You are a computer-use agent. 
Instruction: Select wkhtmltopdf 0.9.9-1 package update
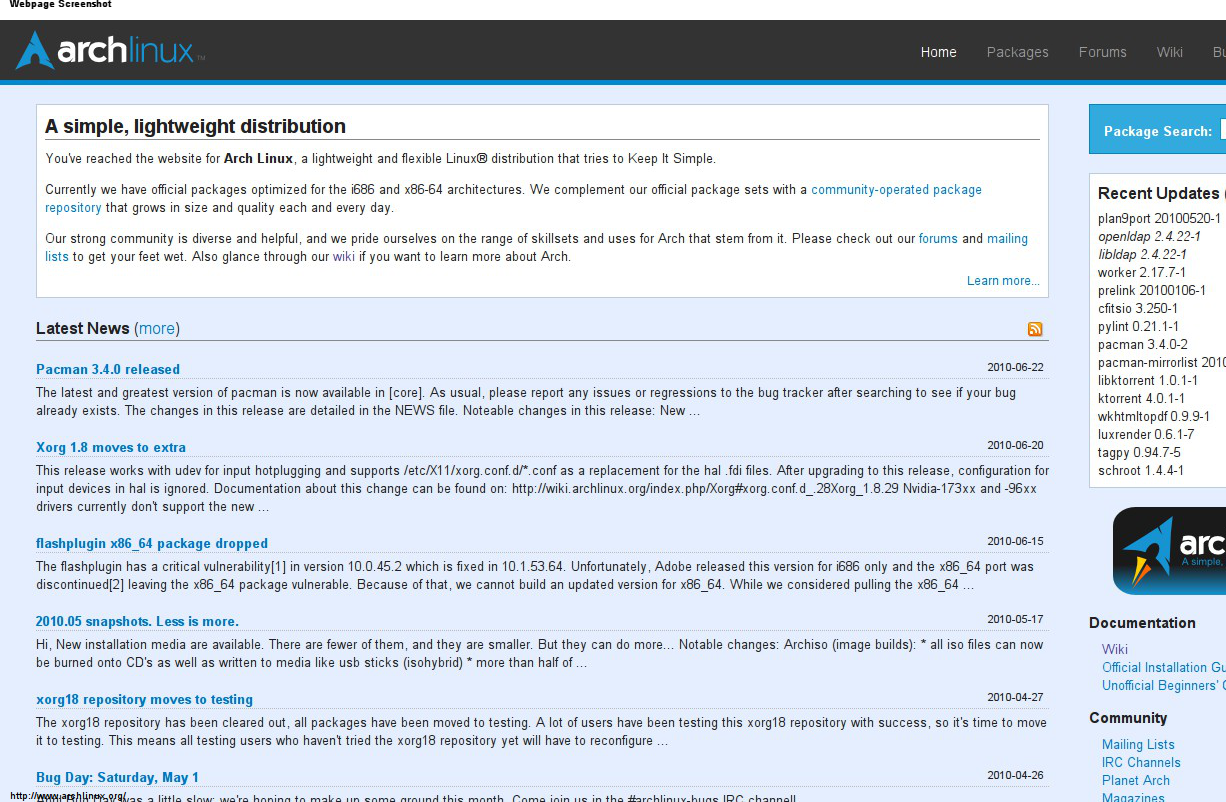pyautogui.click(x=1154, y=416)
